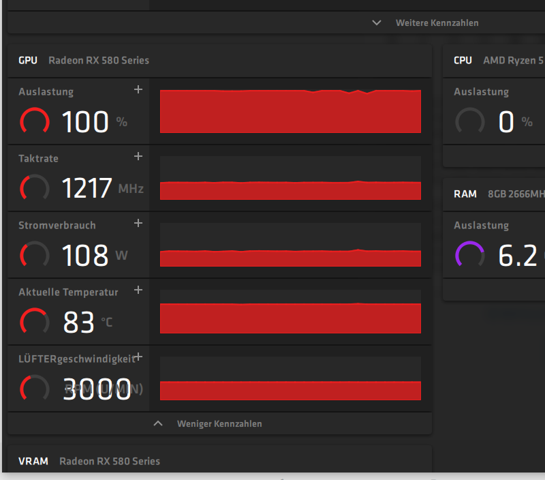545x480 pixels.
Task: Click the 'AMD Ryzen 5' CPU name
Action: coord(513,60)
